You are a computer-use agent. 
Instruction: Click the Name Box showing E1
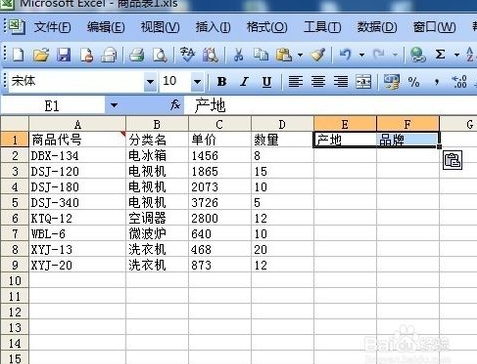53,106
